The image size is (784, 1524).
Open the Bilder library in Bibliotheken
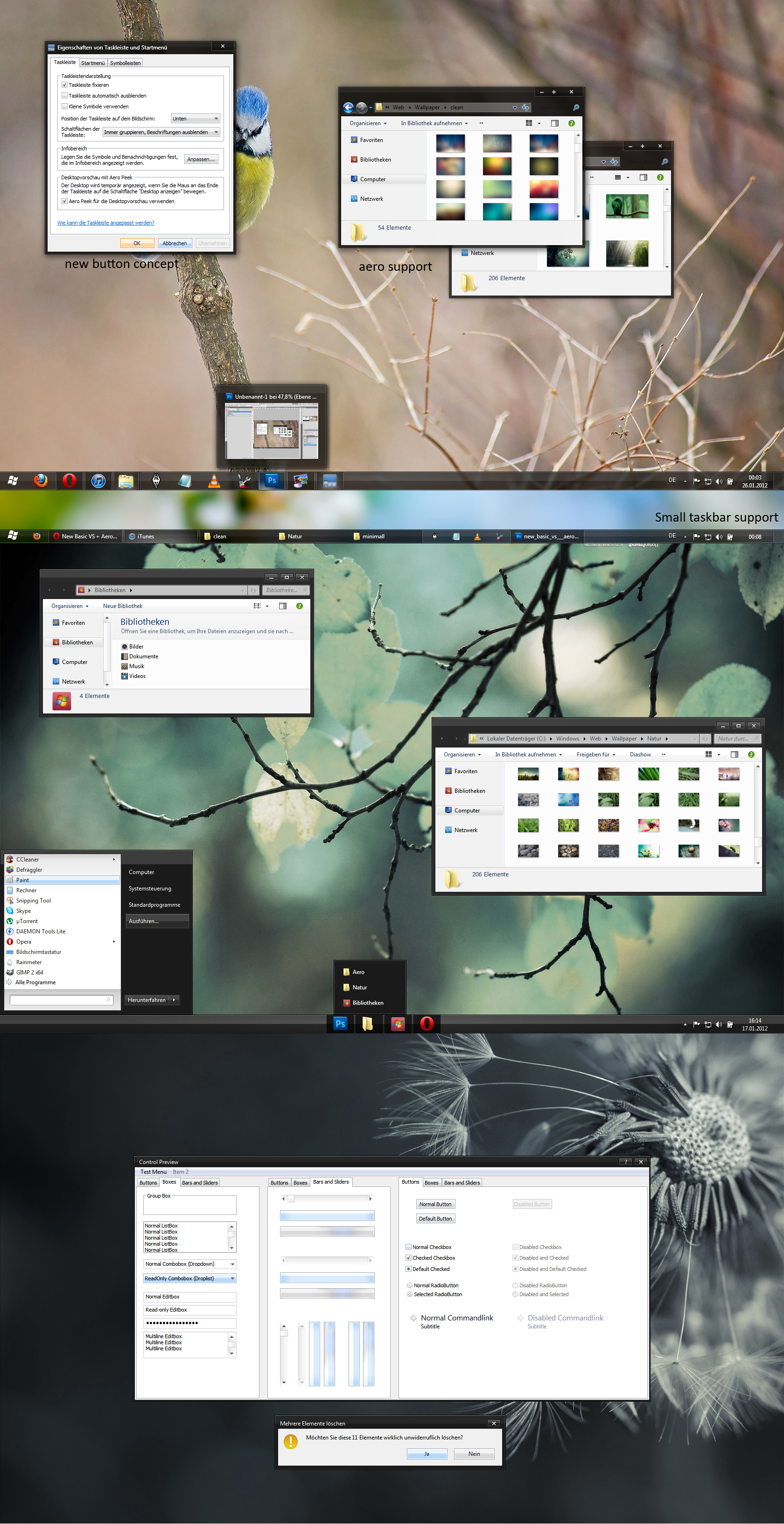(133, 646)
